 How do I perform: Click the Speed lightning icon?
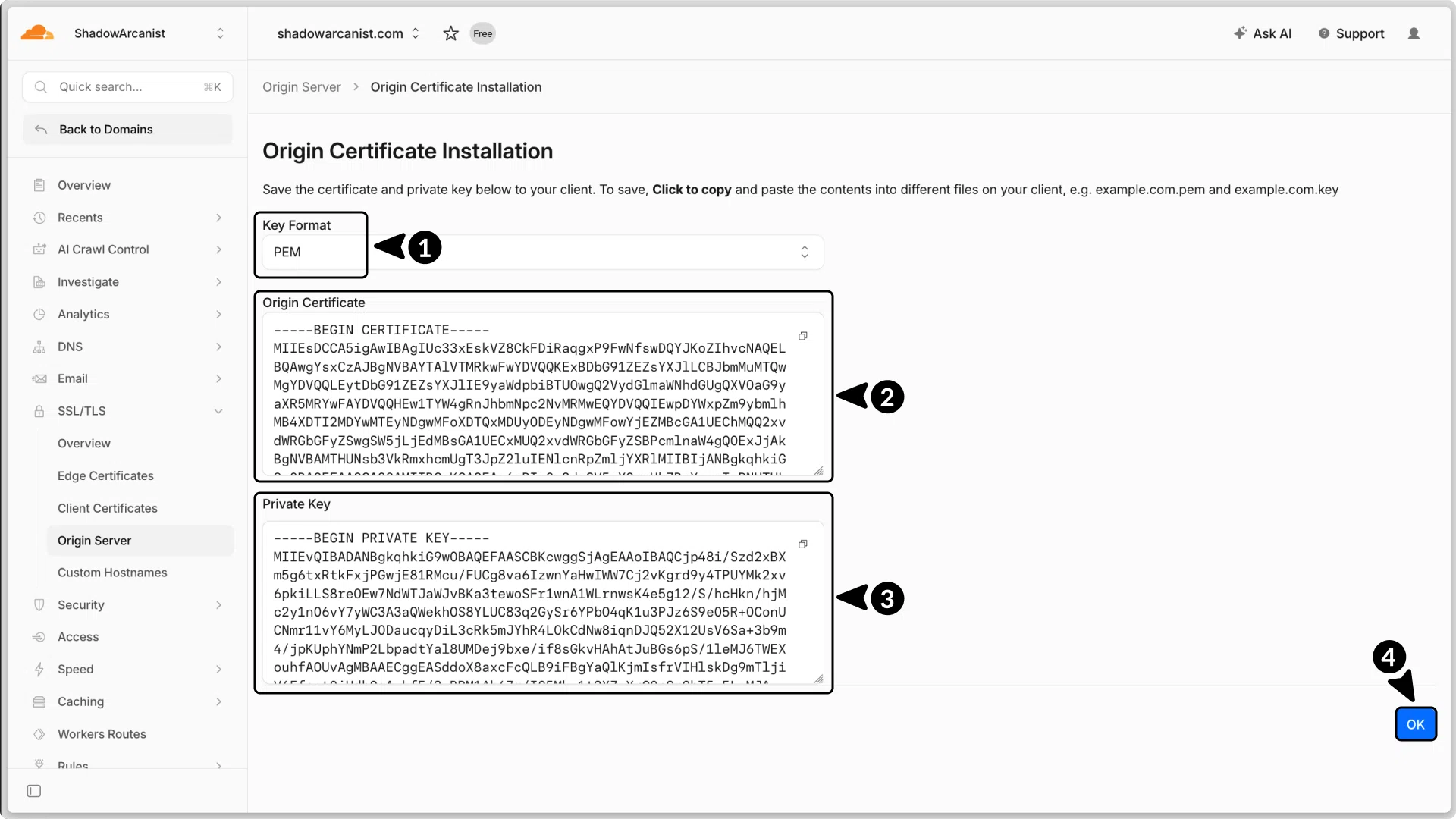[39, 670]
